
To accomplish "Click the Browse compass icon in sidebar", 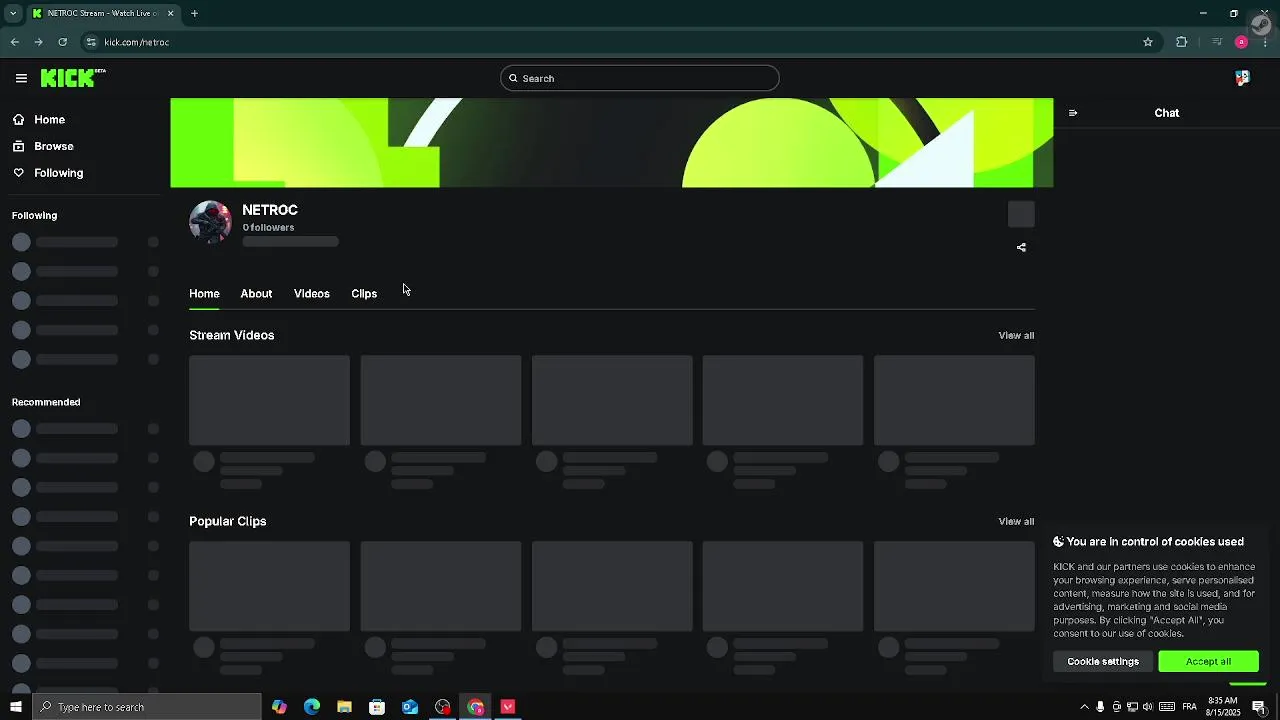I will [x=19, y=146].
